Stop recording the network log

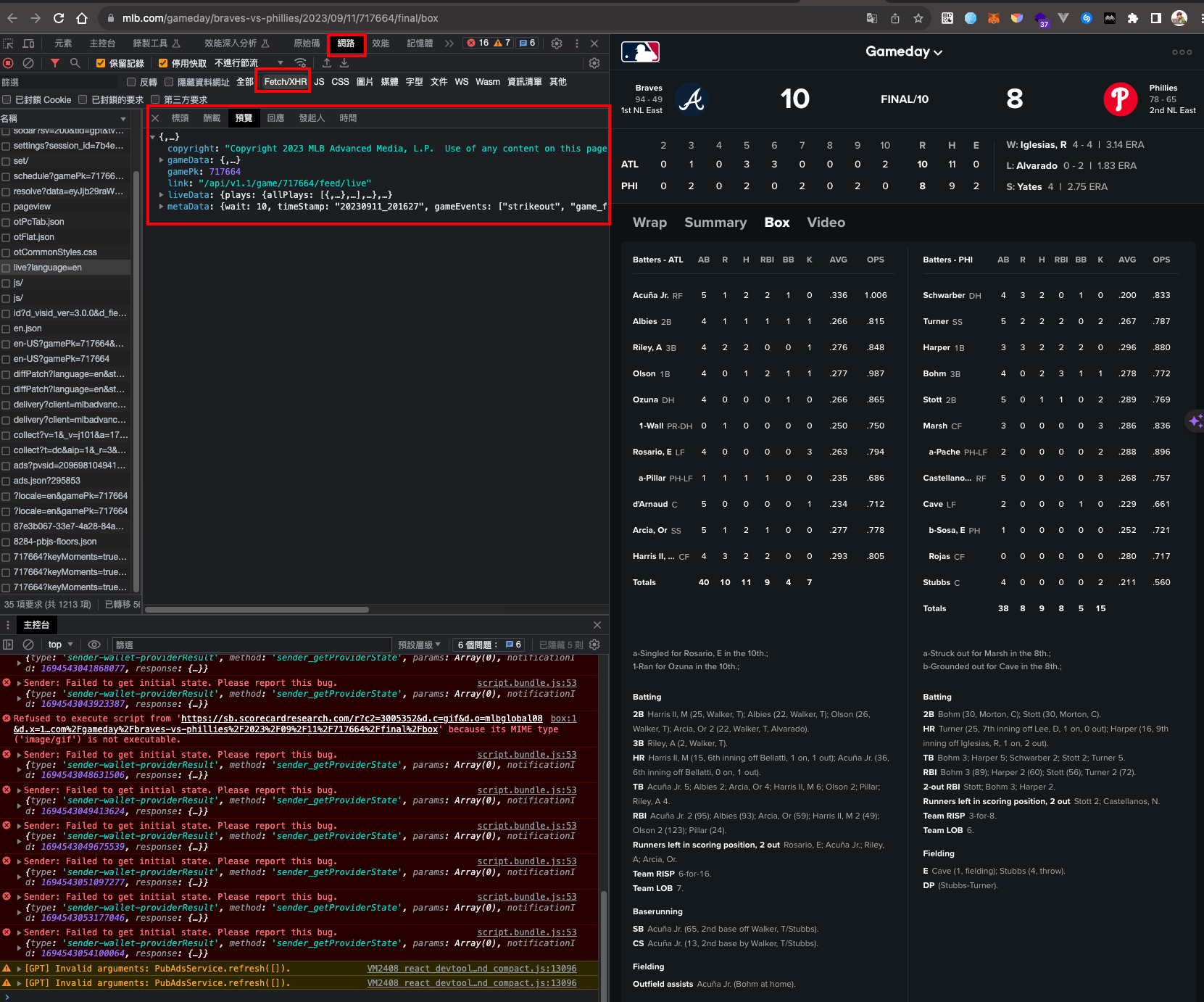click(9, 63)
